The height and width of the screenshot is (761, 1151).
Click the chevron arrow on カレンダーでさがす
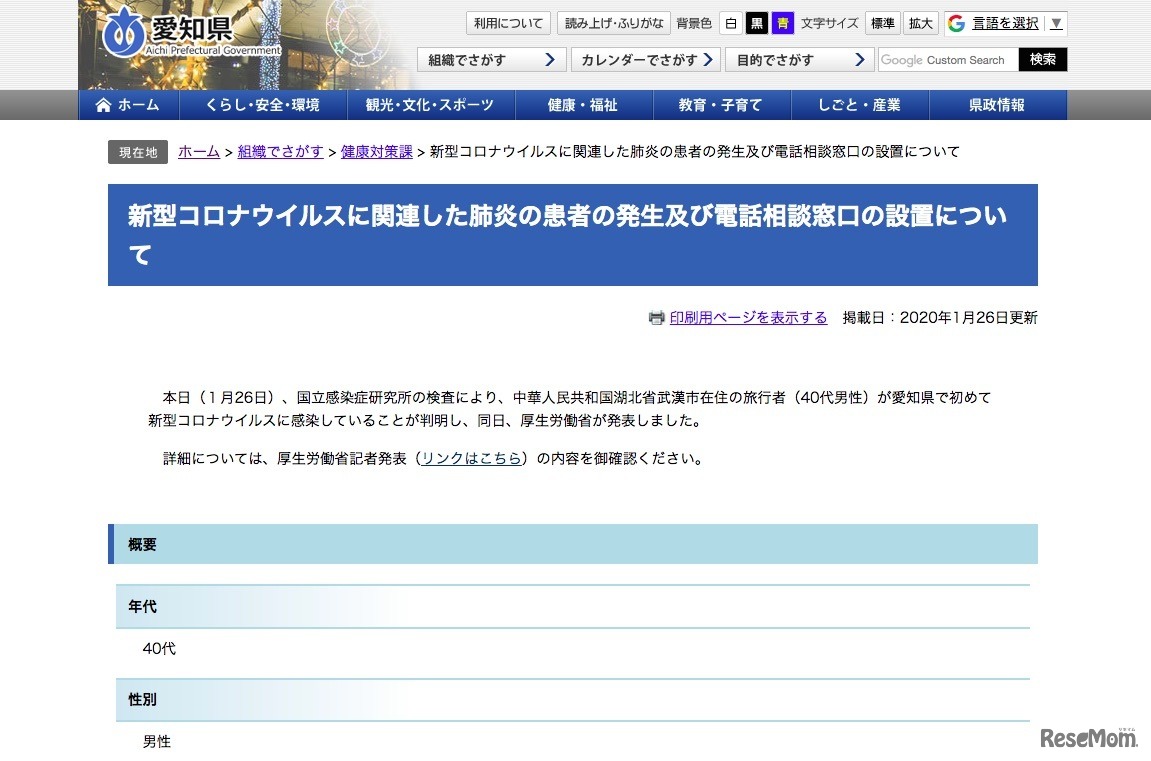(709, 59)
